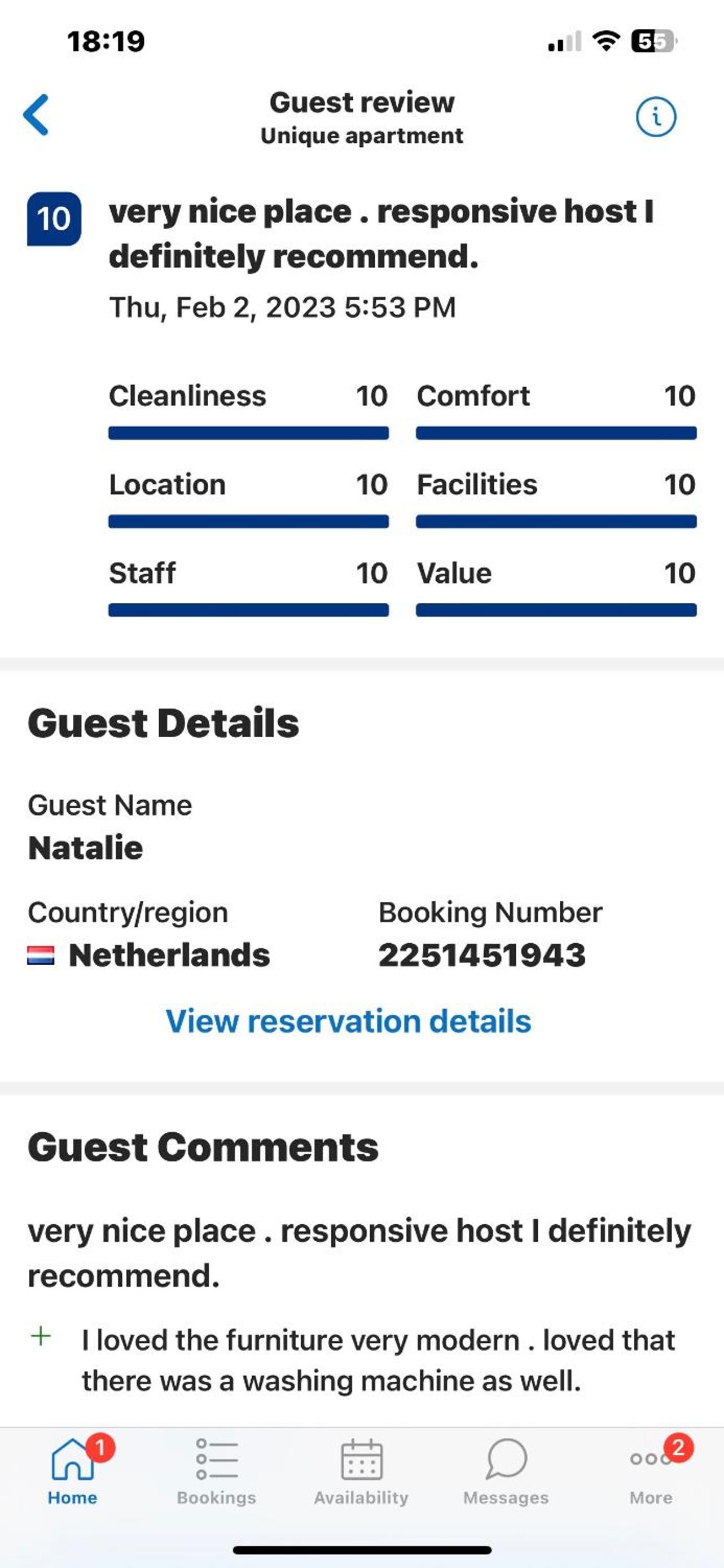Tap the Home house icon
724x1568 pixels.
click(x=72, y=1459)
